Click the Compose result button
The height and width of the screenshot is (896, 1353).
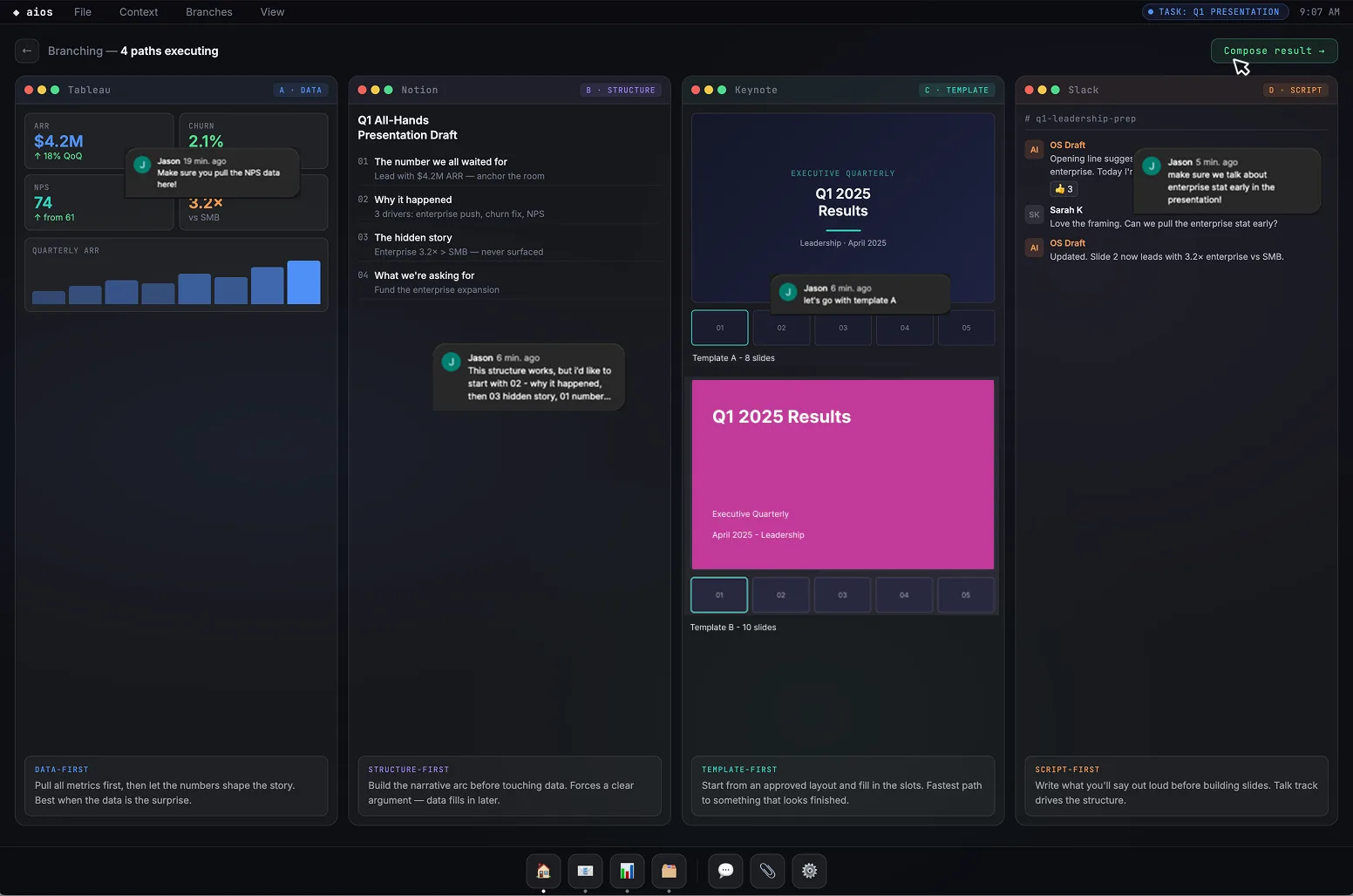point(1274,51)
